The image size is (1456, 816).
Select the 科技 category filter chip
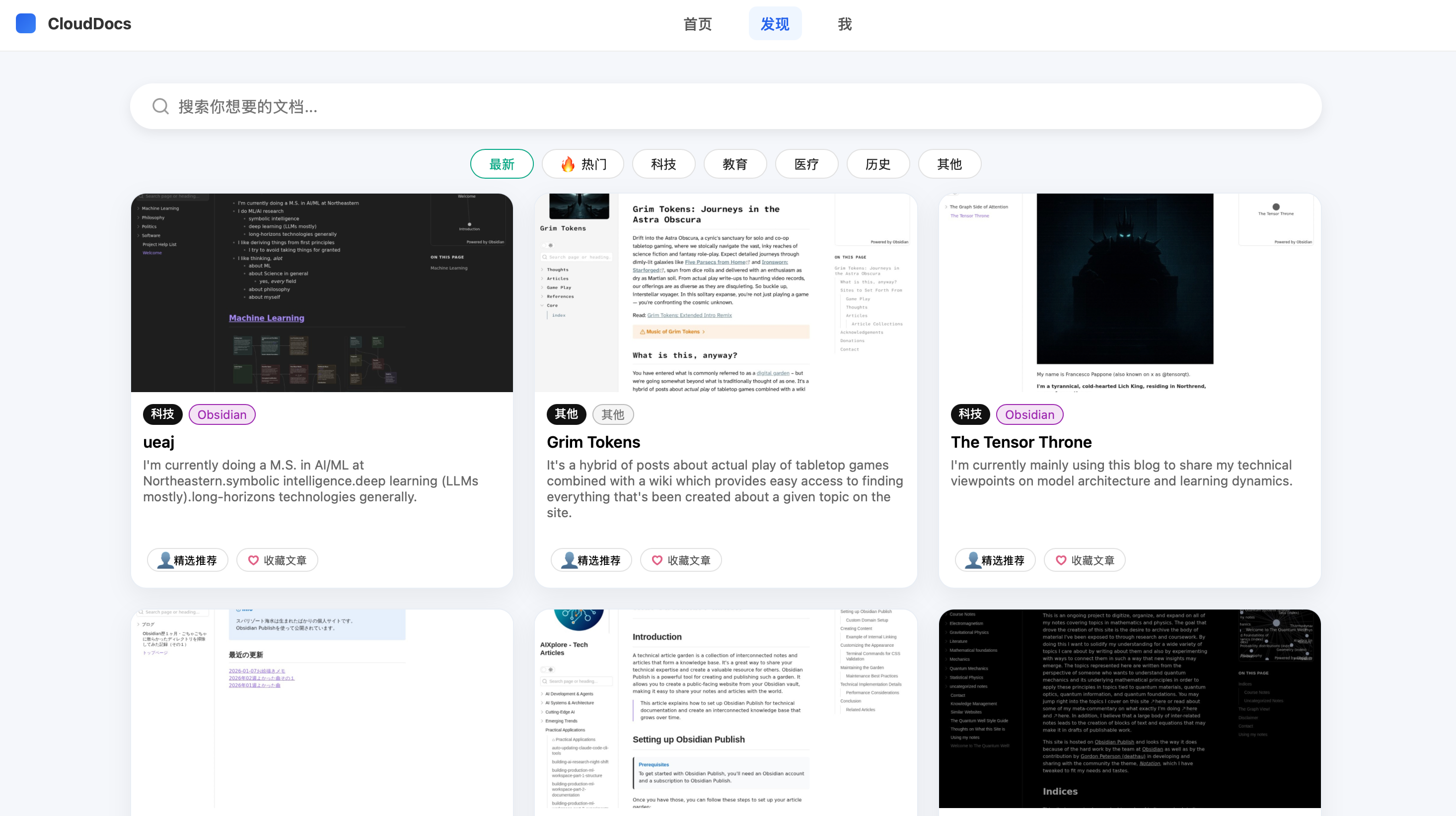click(663, 164)
